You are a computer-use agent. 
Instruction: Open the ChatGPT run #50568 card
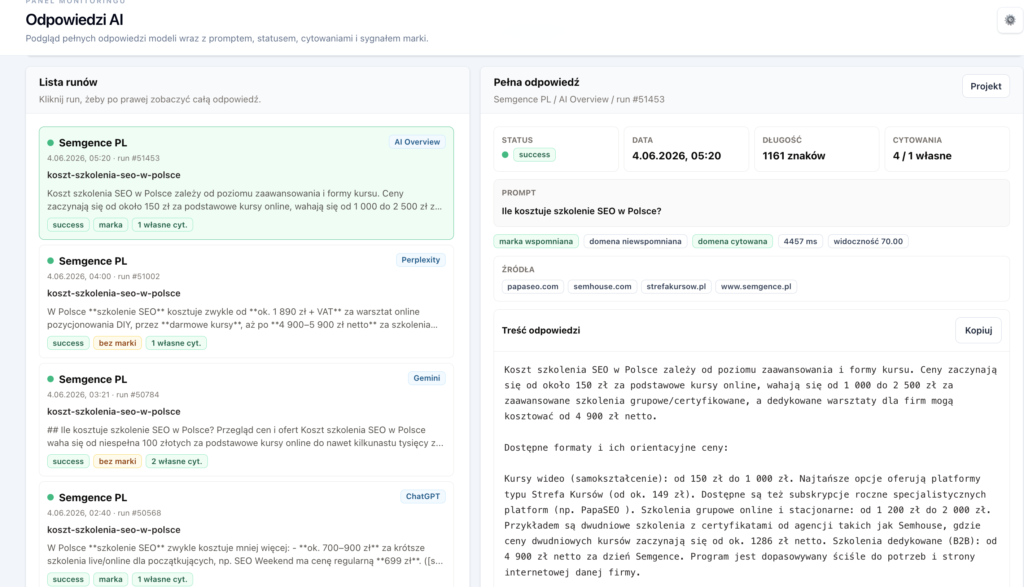pyautogui.click(x=246, y=534)
